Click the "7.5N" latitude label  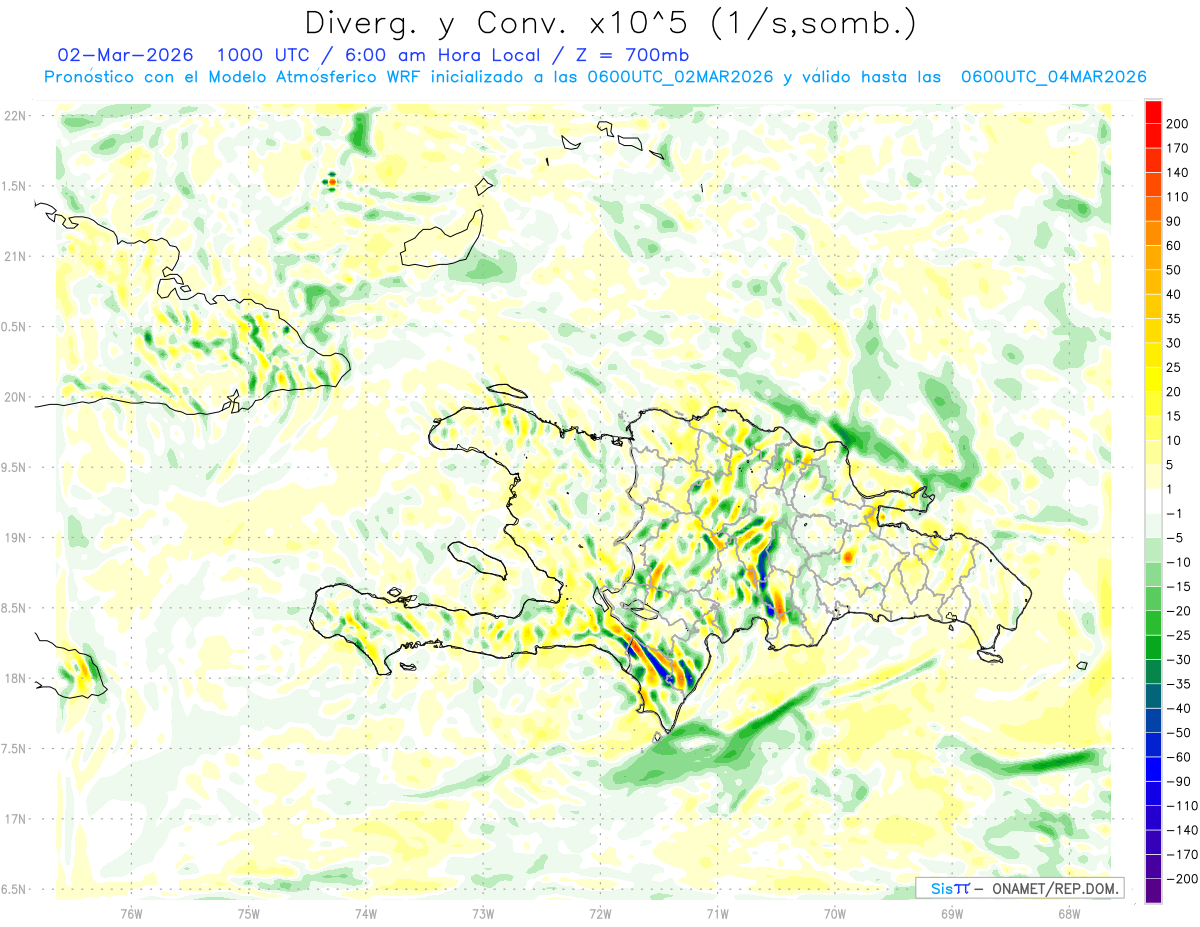(x=15, y=749)
